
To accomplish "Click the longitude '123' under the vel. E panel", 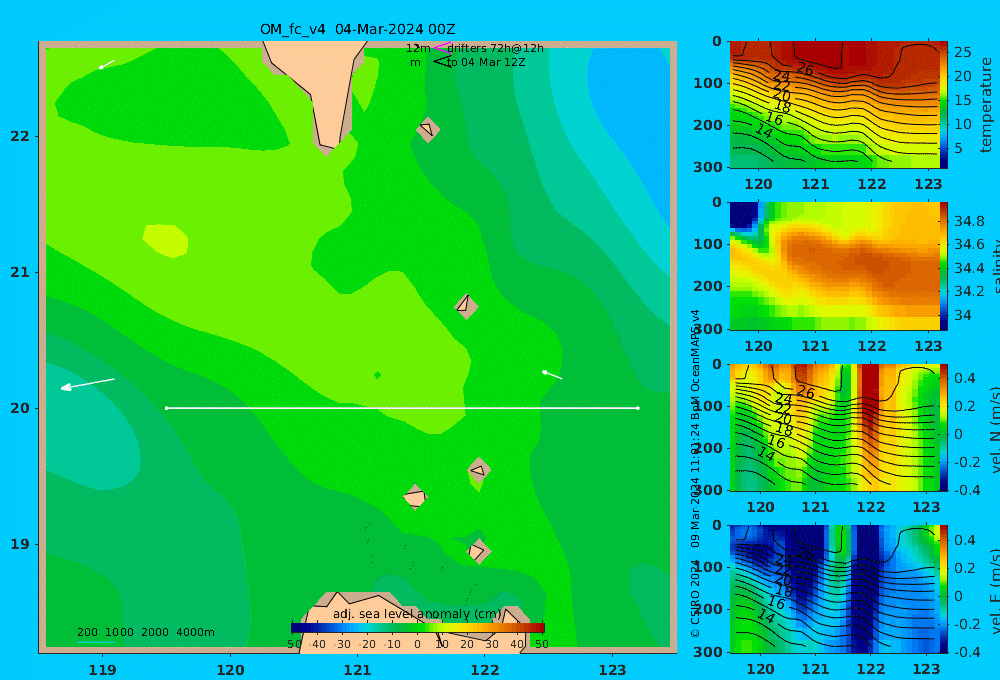I will pyautogui.click(x=926, y=669).
